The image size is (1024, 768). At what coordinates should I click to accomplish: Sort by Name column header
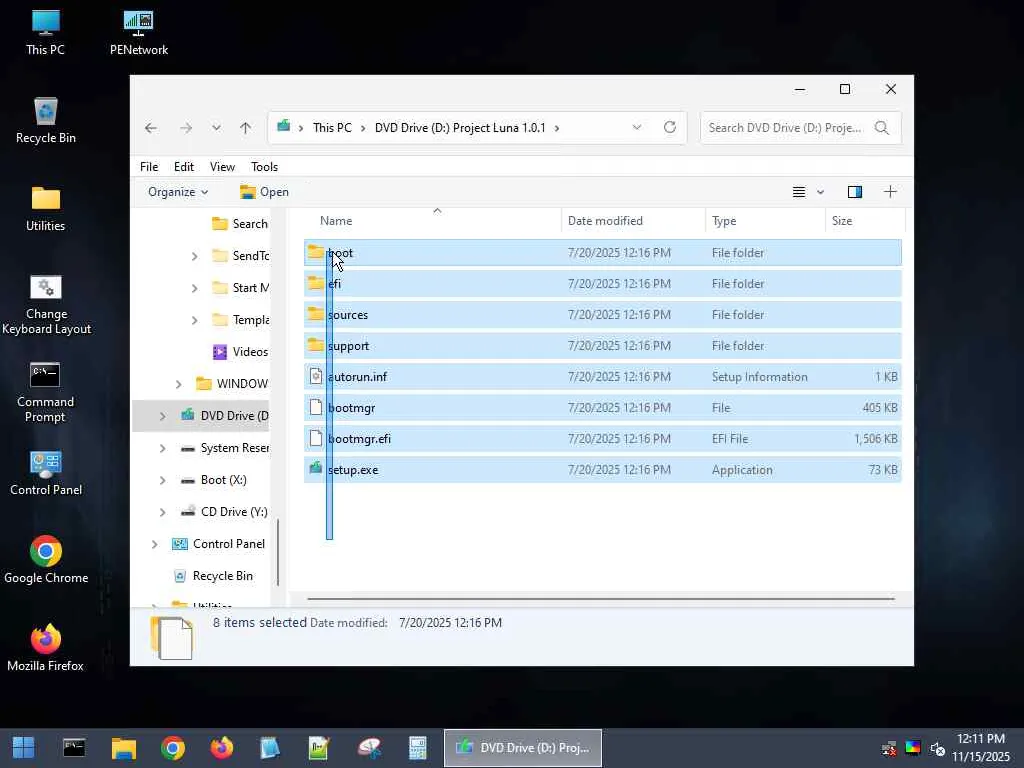432,221
